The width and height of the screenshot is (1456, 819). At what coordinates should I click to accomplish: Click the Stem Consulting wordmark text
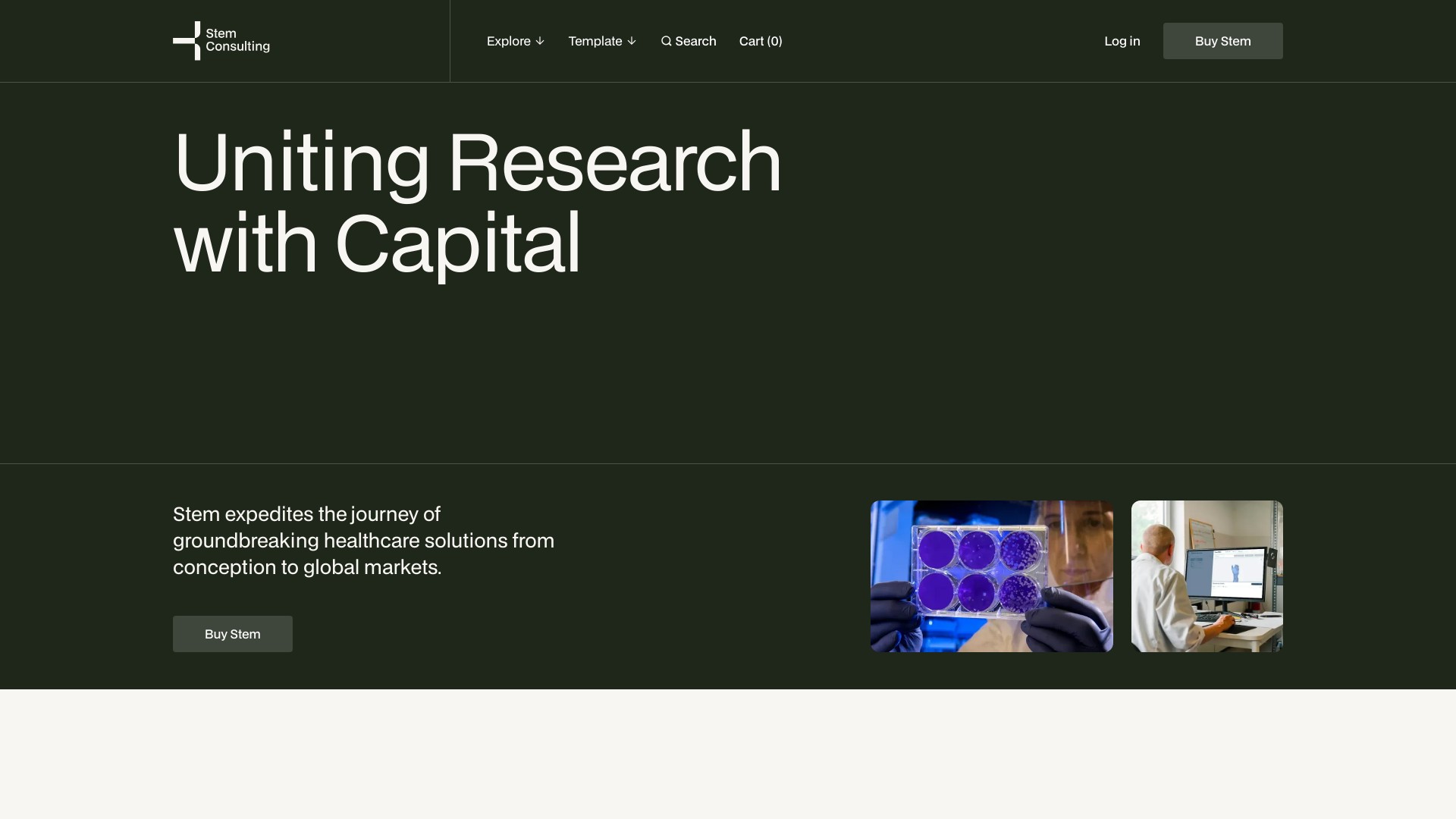tap(237, 40)
